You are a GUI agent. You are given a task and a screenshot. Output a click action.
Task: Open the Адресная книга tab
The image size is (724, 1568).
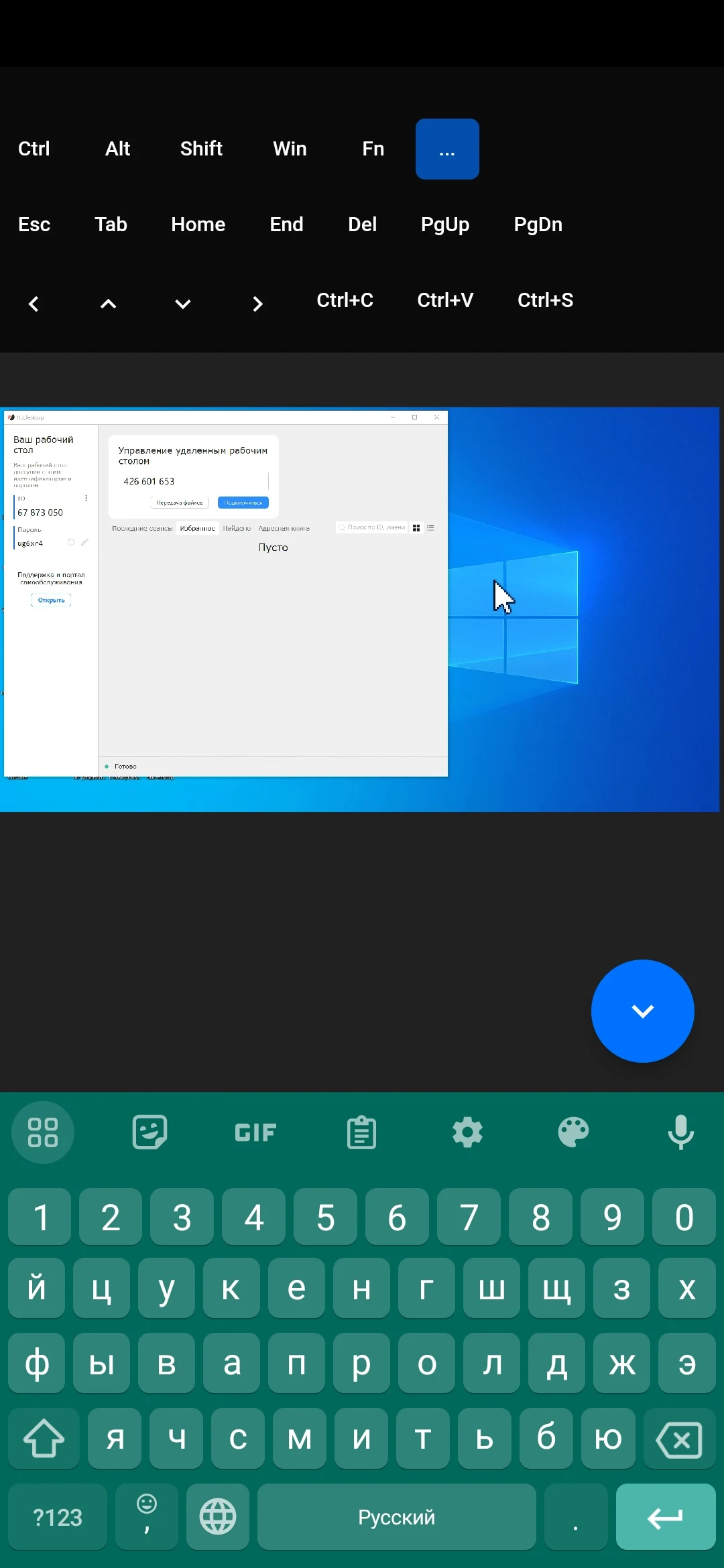[x=284, y=529]
